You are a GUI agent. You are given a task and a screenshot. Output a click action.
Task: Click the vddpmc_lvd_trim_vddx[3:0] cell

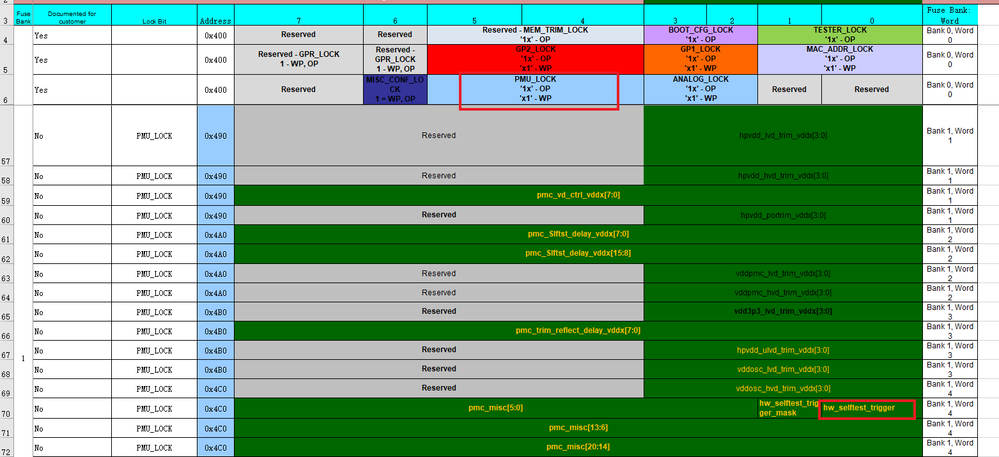click(783, 273)
